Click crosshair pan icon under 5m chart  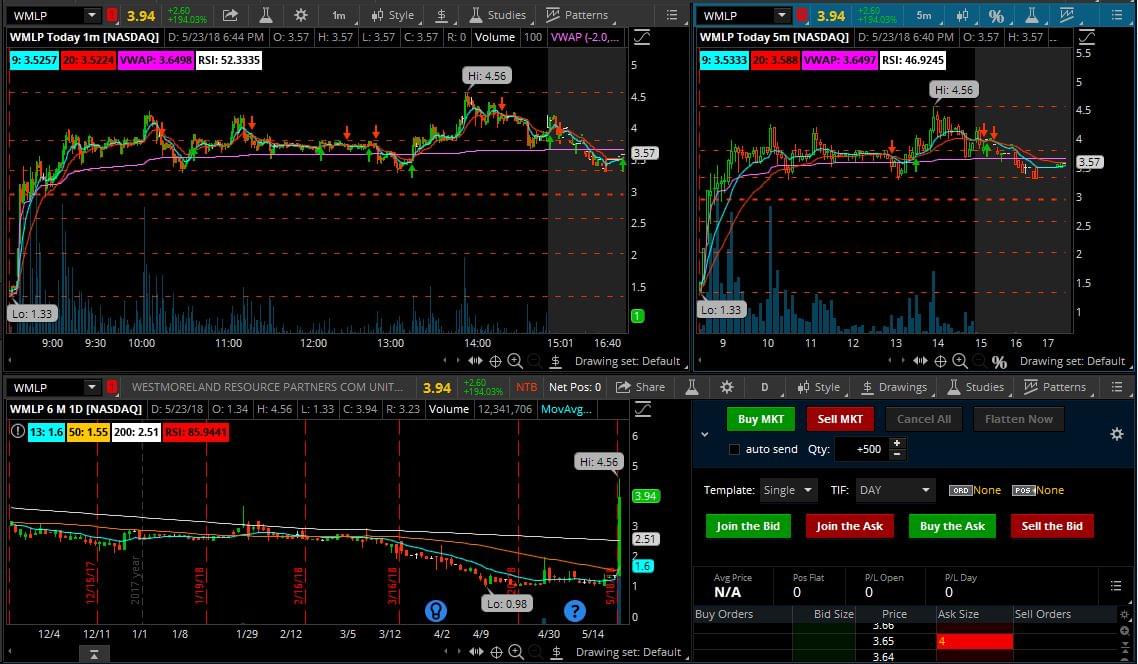click(941, 361)
